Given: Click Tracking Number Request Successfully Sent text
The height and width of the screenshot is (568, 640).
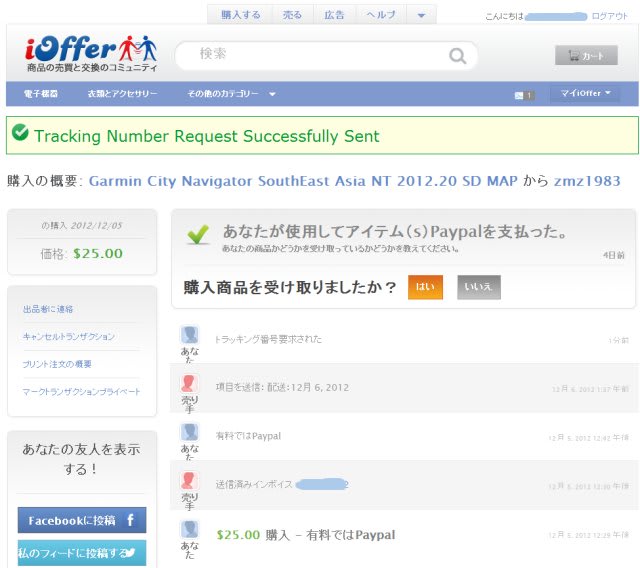Looking at the screenshot, I should click(207, 136).
